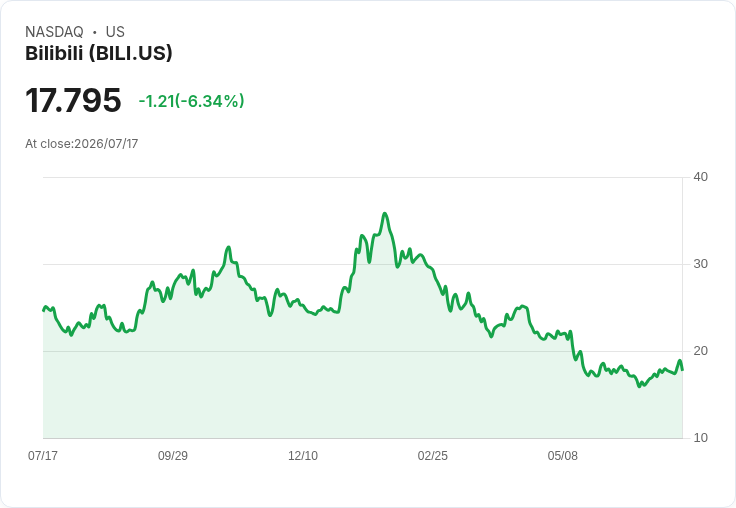Select the 02/25 x-axis date label
Image resolution: width=736 pixels, height=508 pixels.
(433, 455)
